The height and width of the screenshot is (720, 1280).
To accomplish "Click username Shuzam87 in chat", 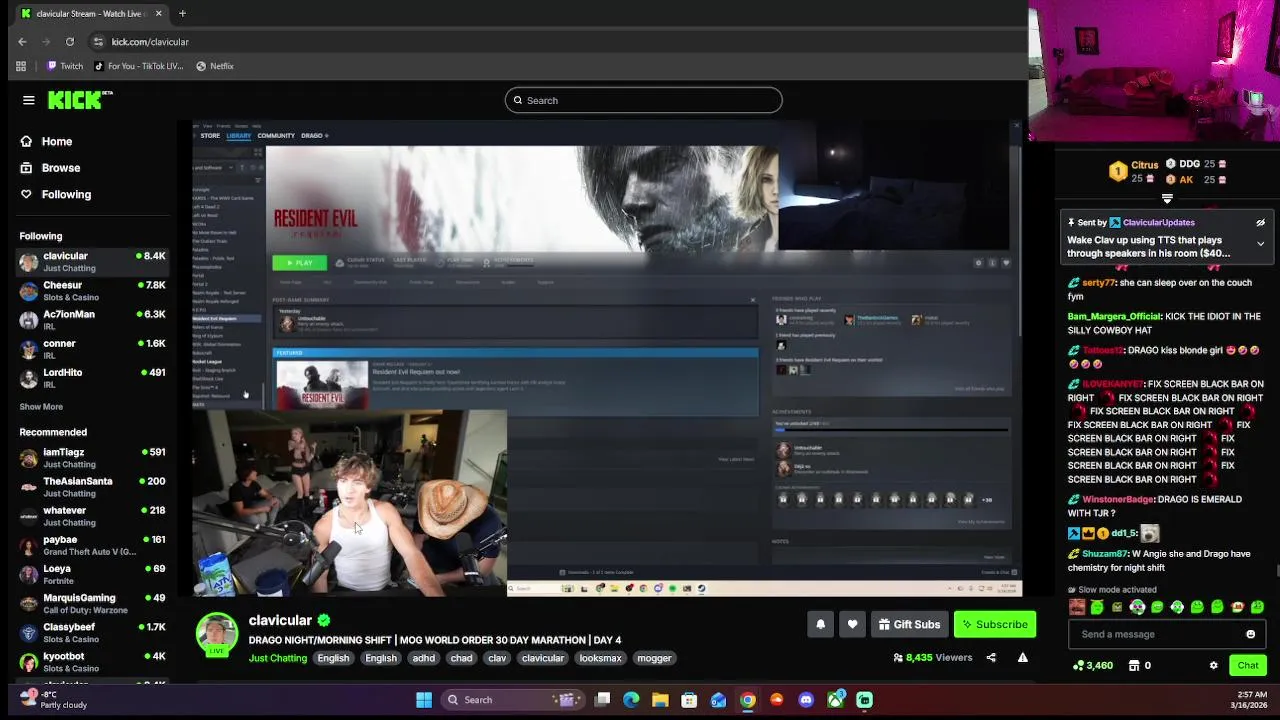I will [1105, 554].
